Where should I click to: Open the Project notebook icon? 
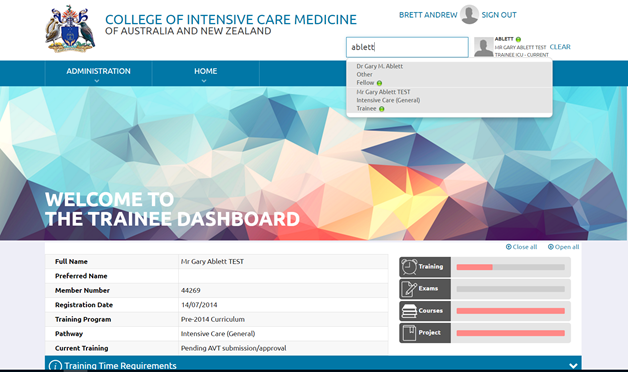(409, 333)
